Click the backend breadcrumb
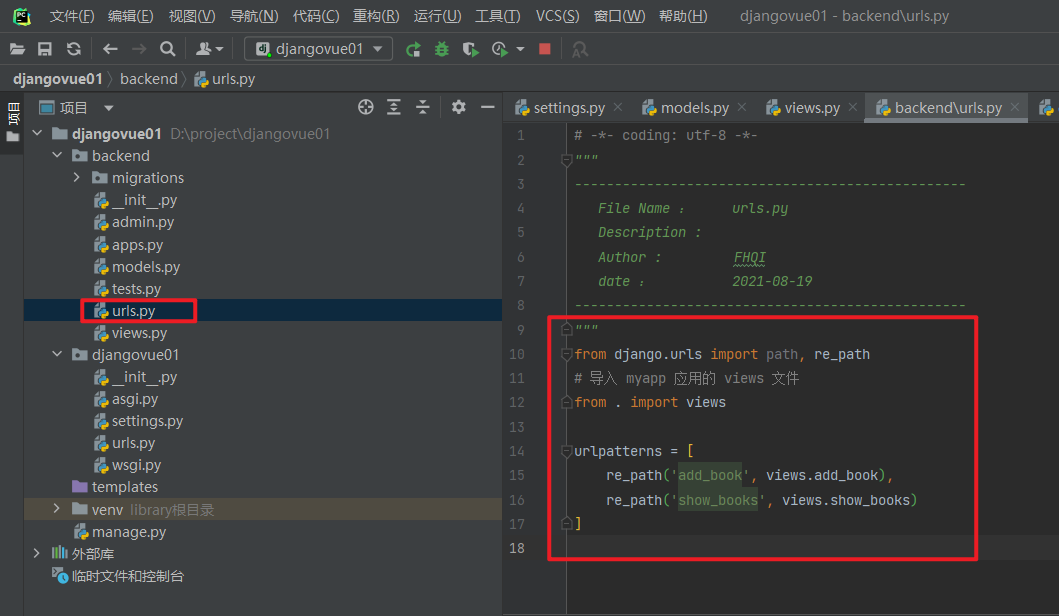This screenshot has height=616, width=1059. coord(149,79)
